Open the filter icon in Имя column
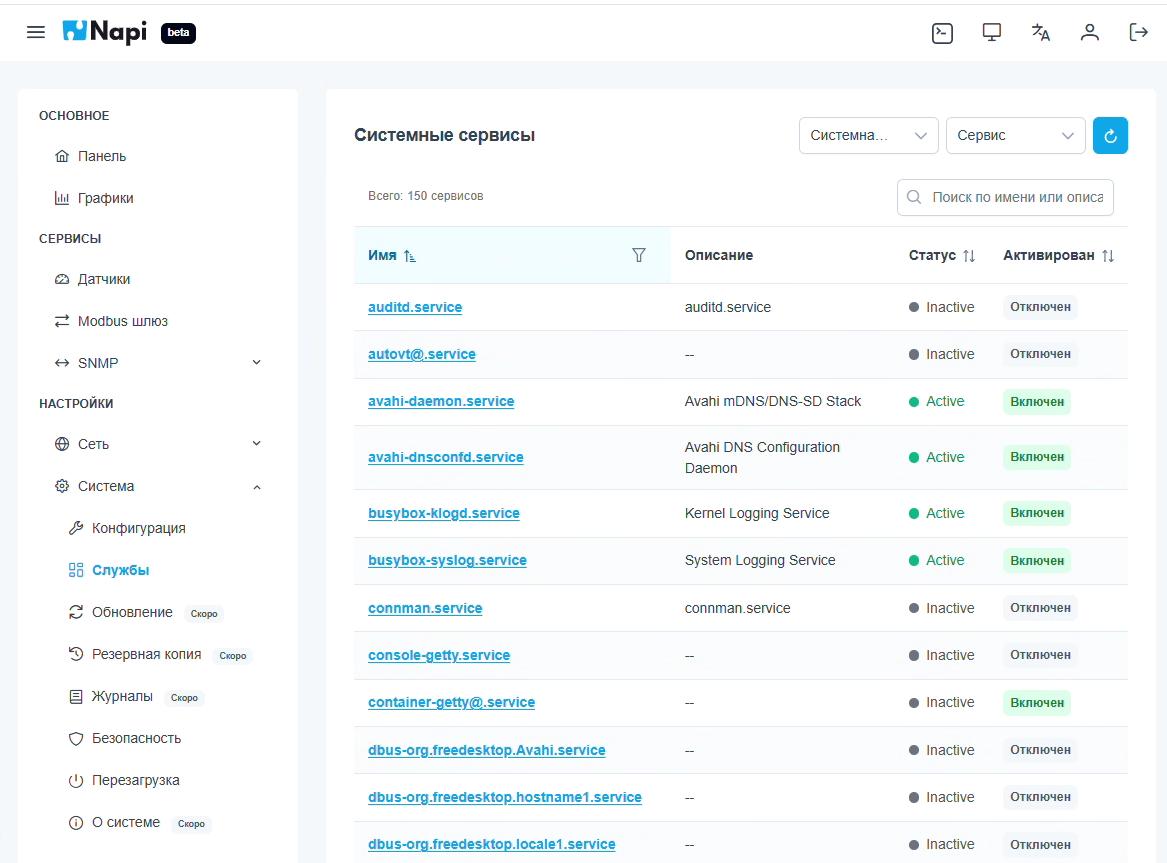 point(639,255)
